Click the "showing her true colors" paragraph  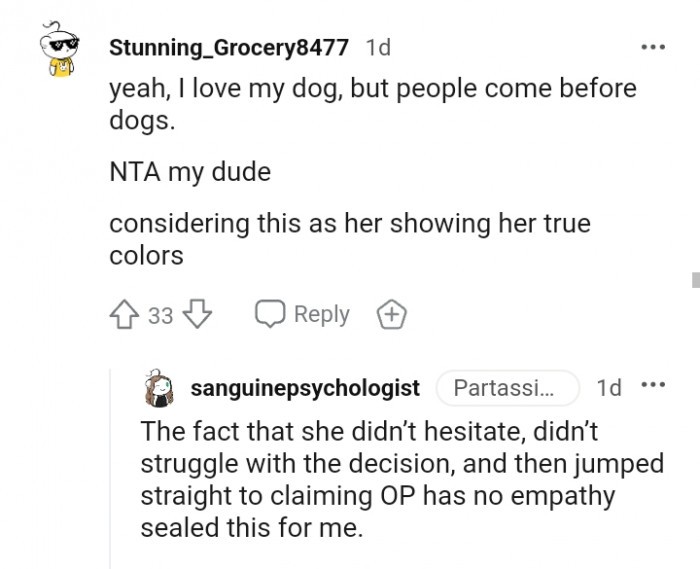tap(350, 238)
